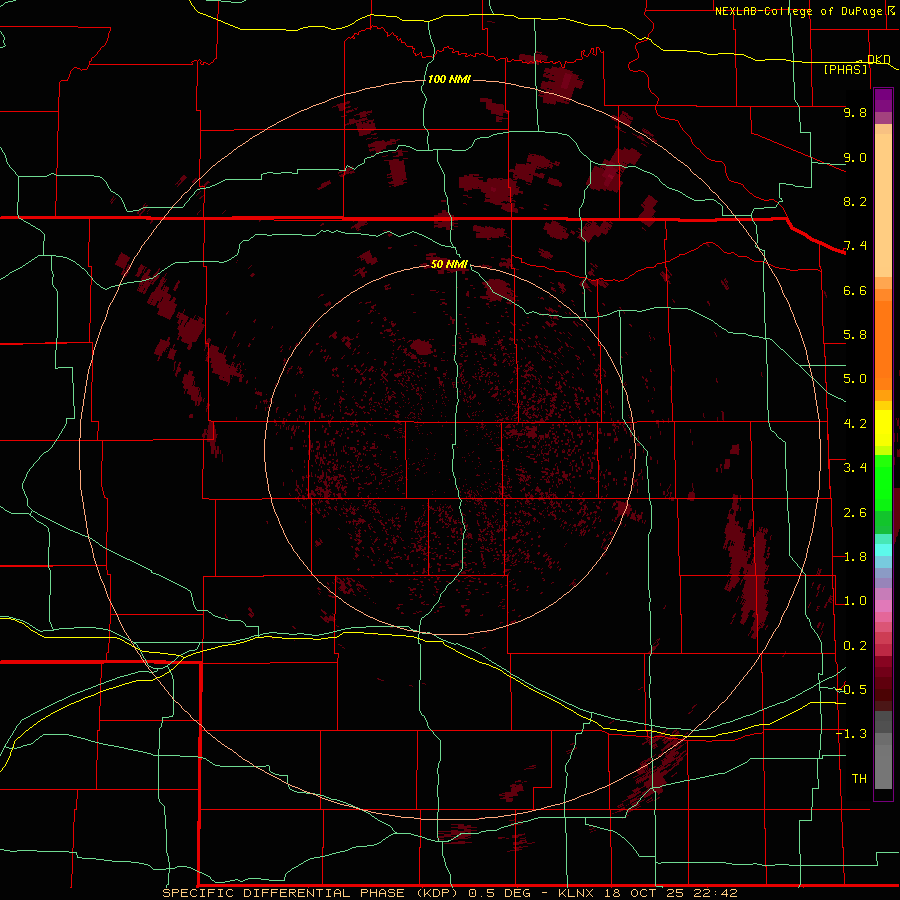This screenshot has height=900, width=900.
Task: Click the 9.0 value on the color scale
Action: pos(855,157)
